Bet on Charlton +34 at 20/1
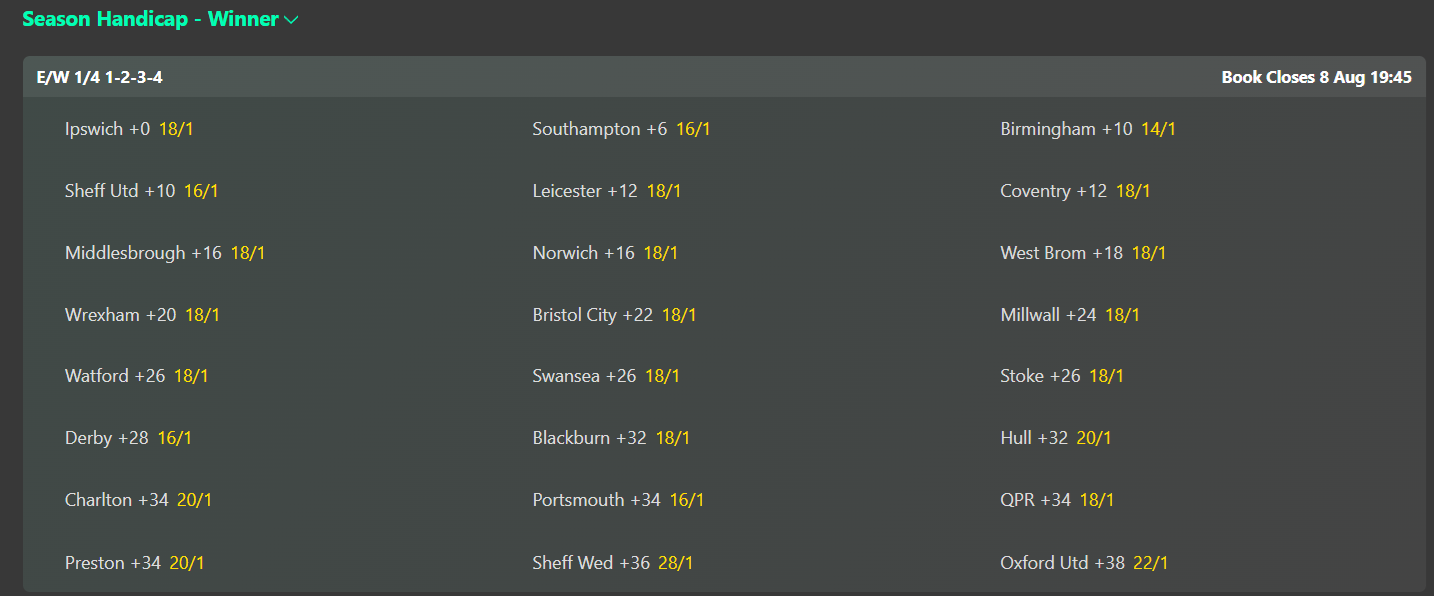This screenshot has height=596, width=1434. [138, 500]
